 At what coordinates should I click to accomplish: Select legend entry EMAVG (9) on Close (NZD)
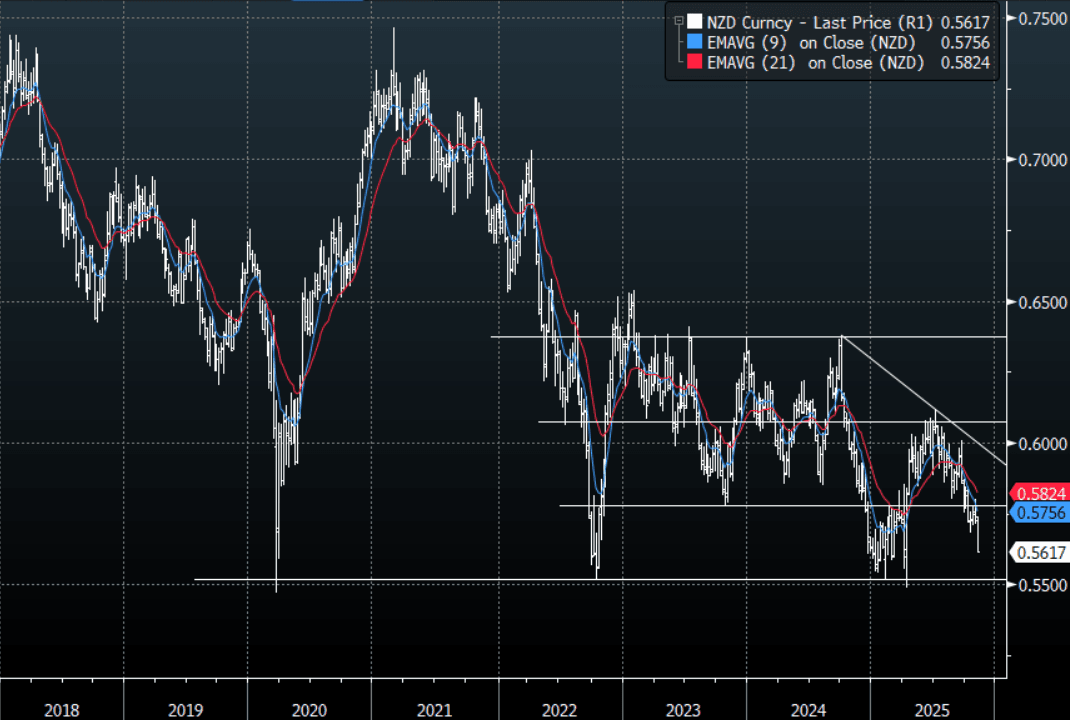point(811,43)
